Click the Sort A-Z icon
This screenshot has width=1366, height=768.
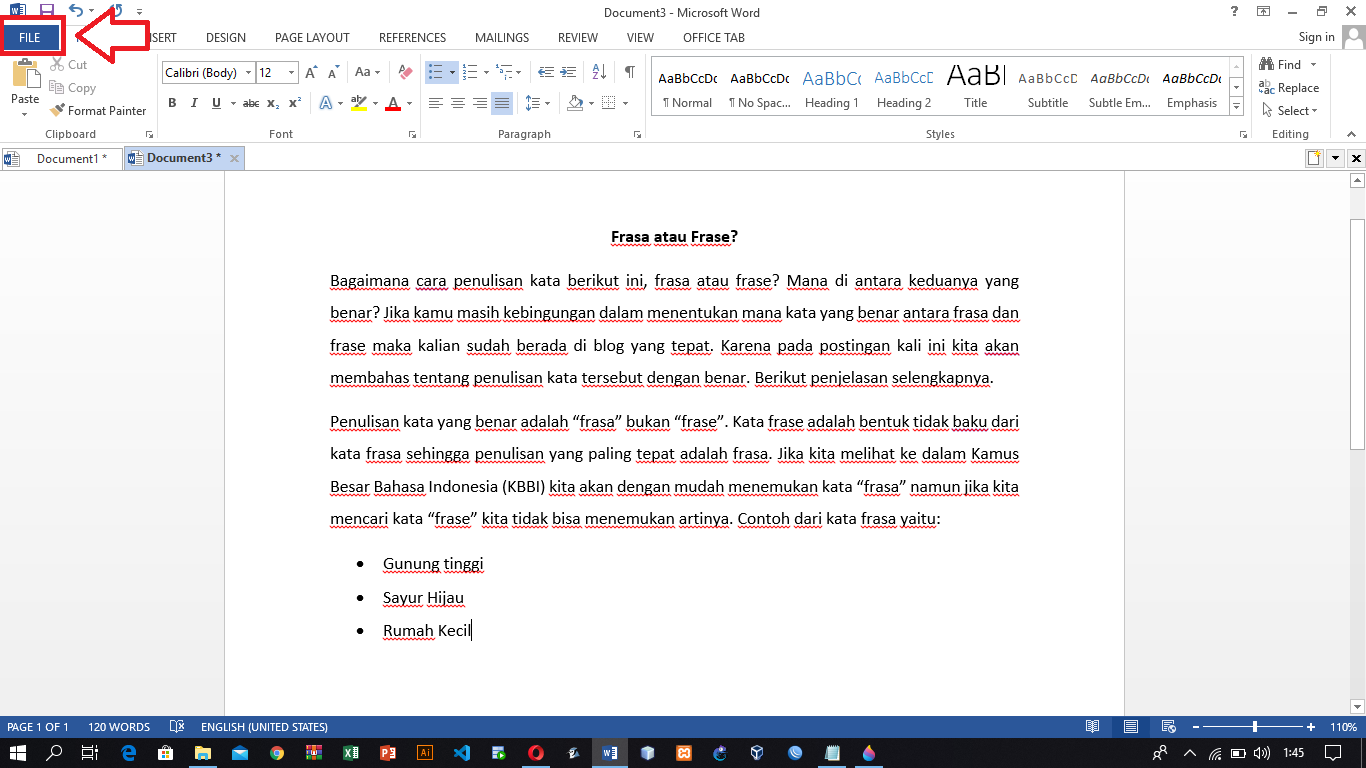[599, 73]
